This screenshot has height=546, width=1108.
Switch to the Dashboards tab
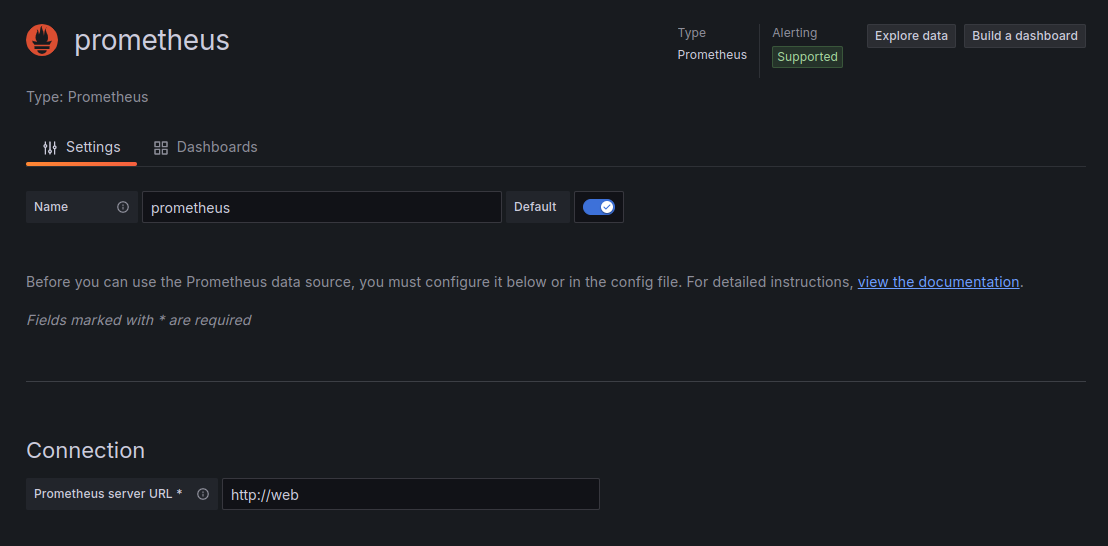point(216,147)
